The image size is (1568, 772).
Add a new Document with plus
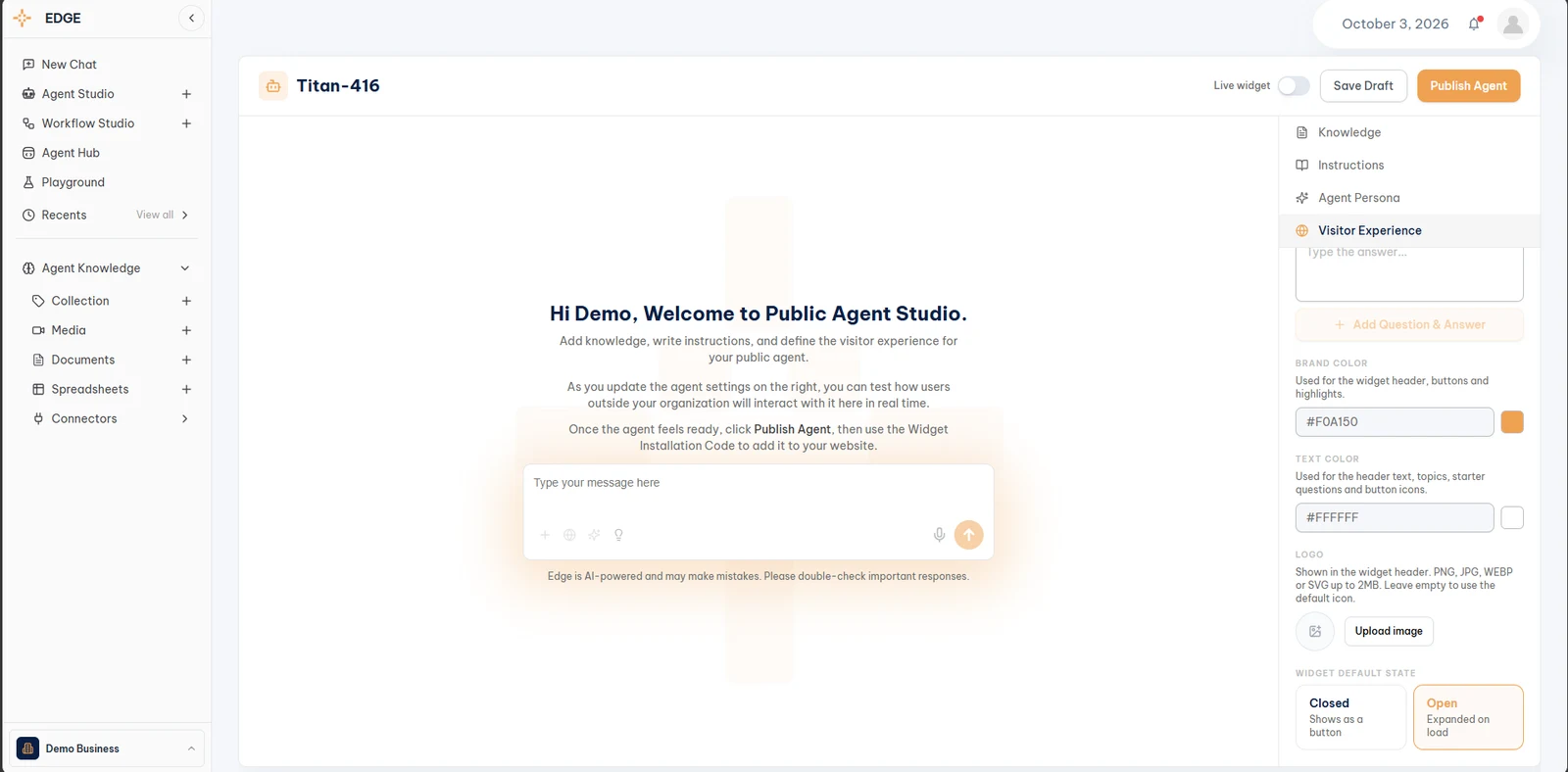(x=186, y=360)
